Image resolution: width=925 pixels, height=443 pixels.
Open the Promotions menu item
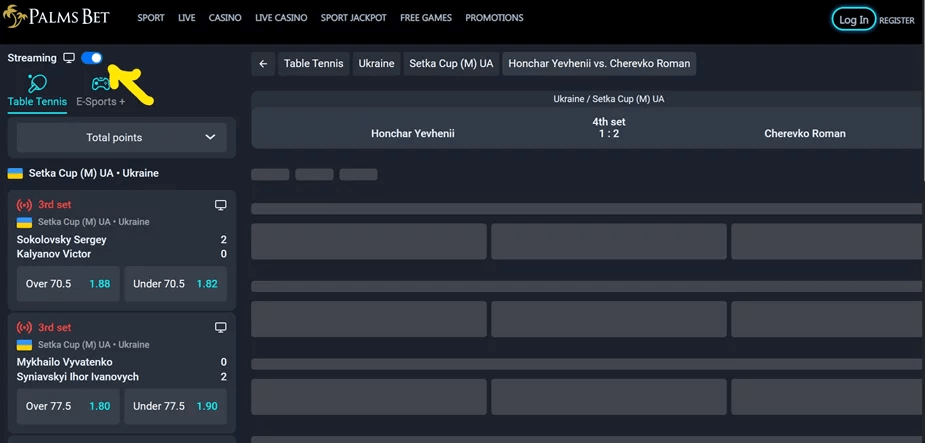pos(494,18)
